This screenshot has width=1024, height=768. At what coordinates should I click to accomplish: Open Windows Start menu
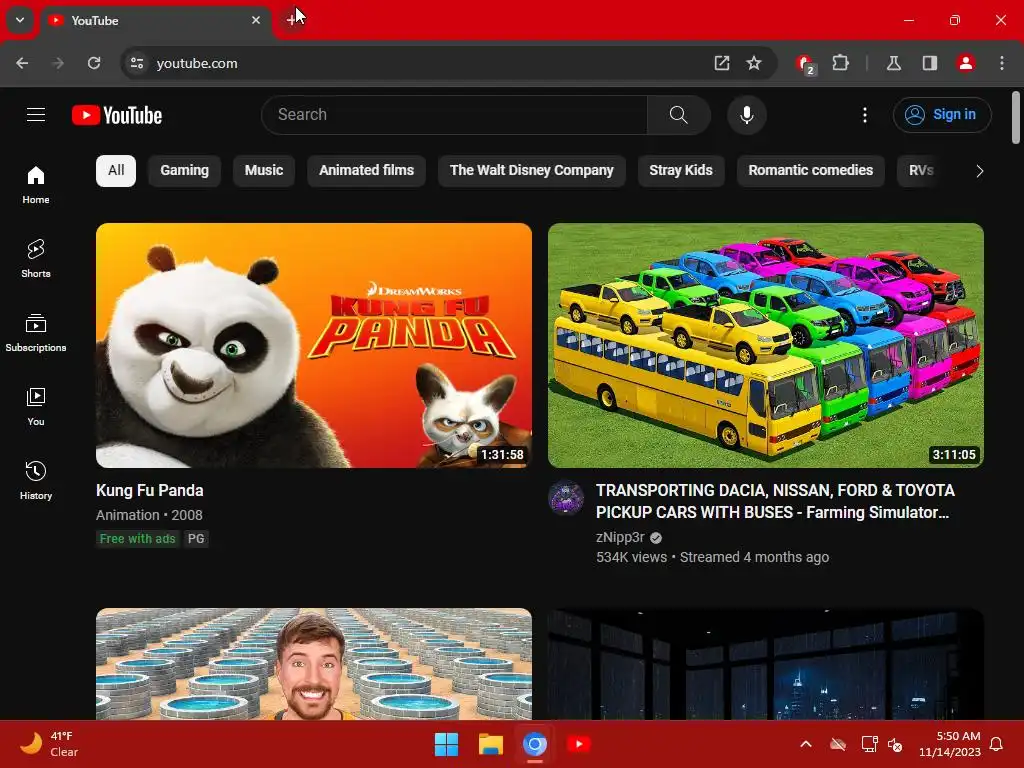pos(447,744)
